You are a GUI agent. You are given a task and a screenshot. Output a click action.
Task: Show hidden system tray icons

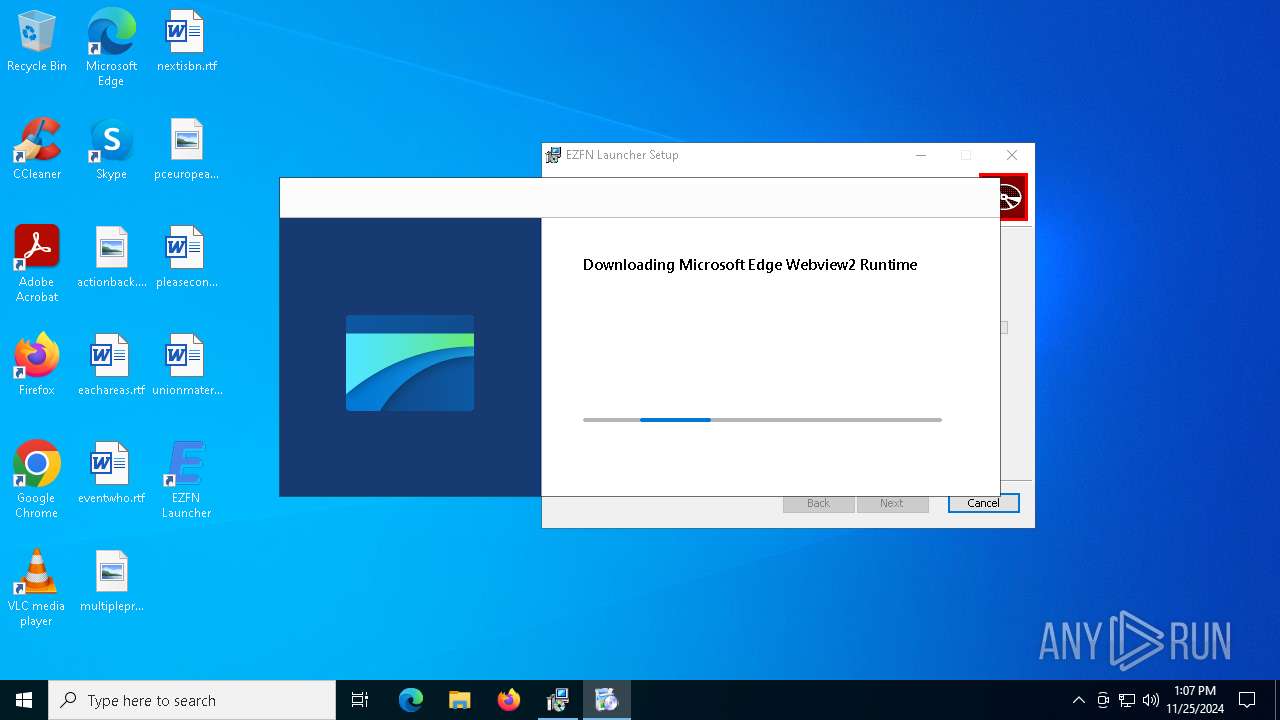pyautogui.click(x=1078, y=700)
